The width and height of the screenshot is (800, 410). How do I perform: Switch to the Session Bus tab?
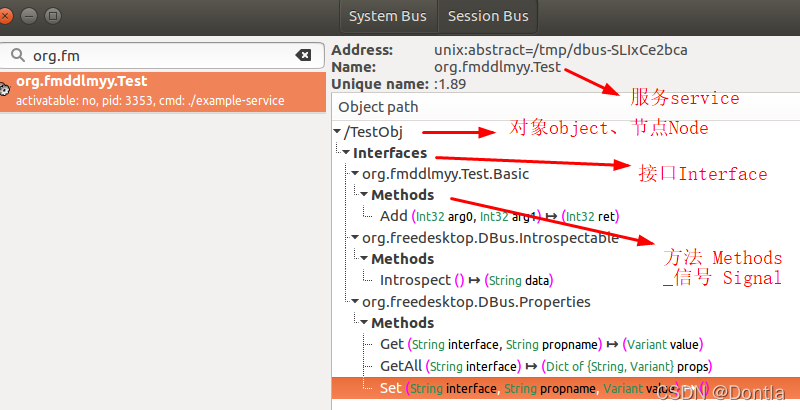pos(488,16)
